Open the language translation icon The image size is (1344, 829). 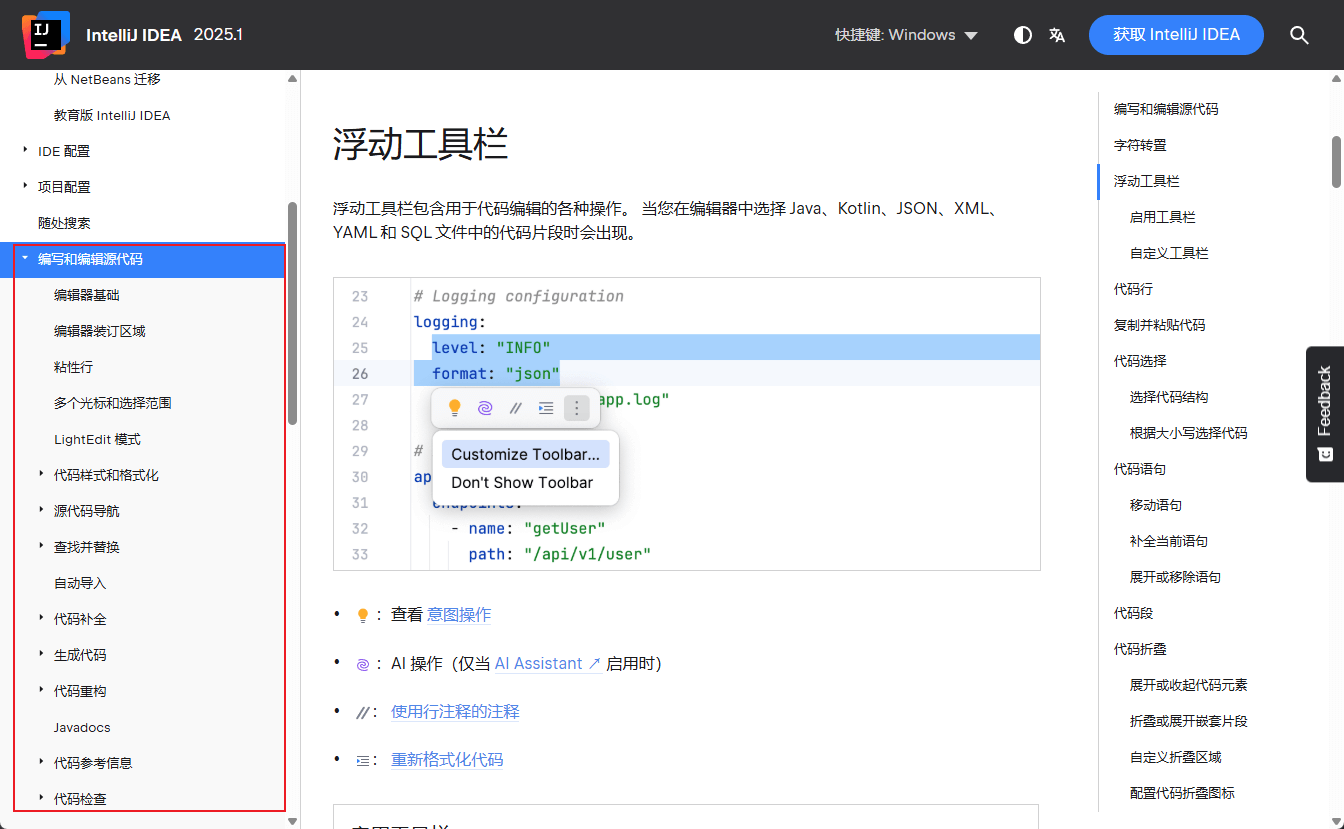[x=1057, y=35]
